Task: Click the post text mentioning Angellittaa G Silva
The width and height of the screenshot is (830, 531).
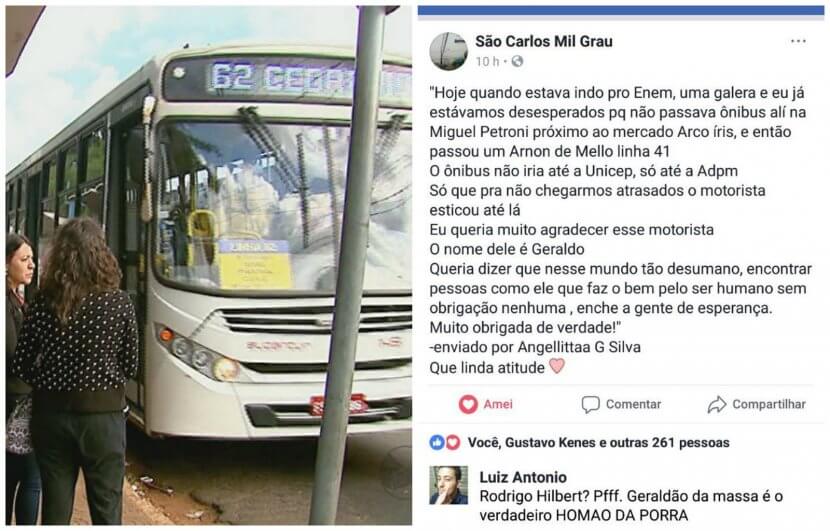Action: (x=535, y=347)
